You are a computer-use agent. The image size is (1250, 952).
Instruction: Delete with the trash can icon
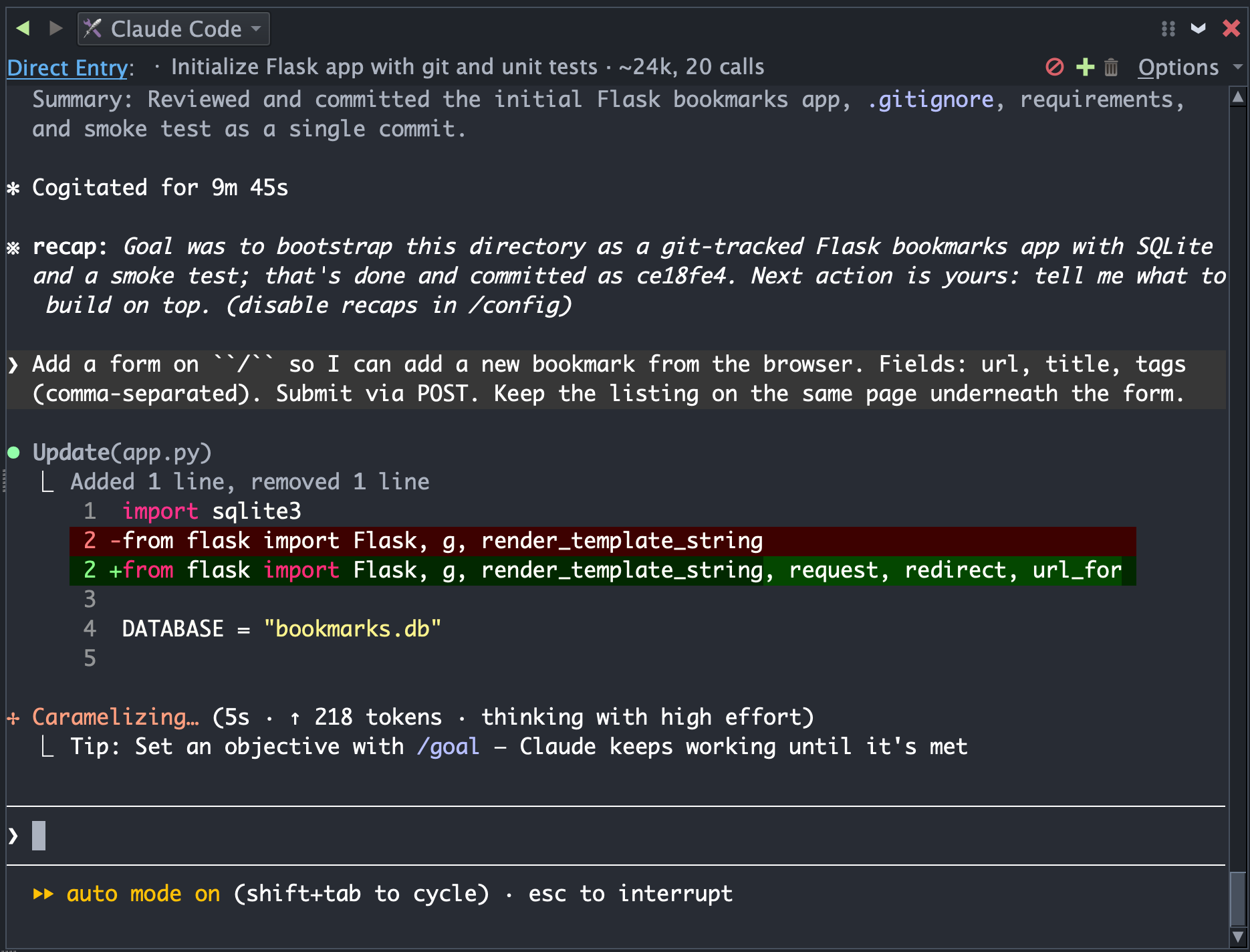1111,67
